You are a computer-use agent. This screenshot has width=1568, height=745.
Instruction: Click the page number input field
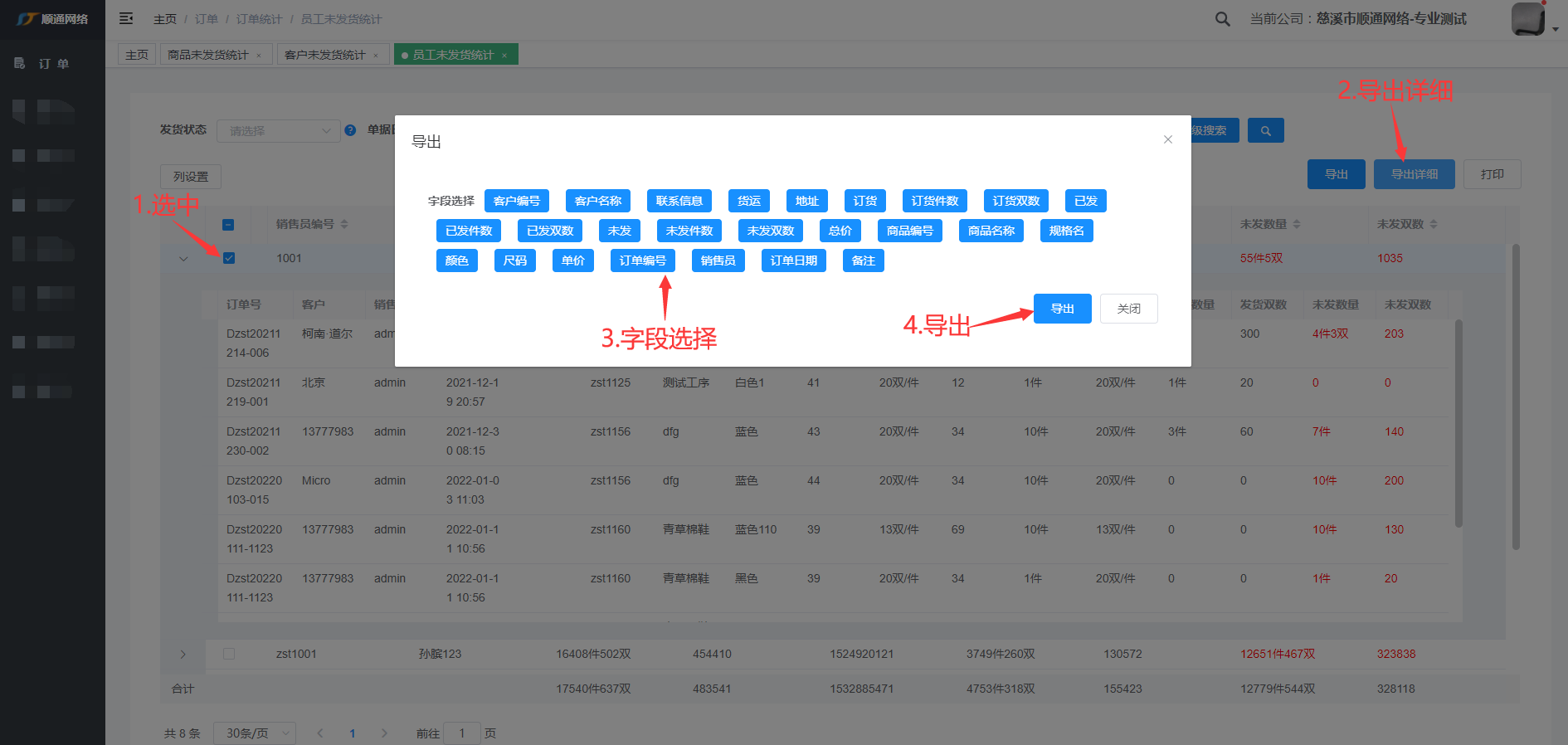[462, 733]
